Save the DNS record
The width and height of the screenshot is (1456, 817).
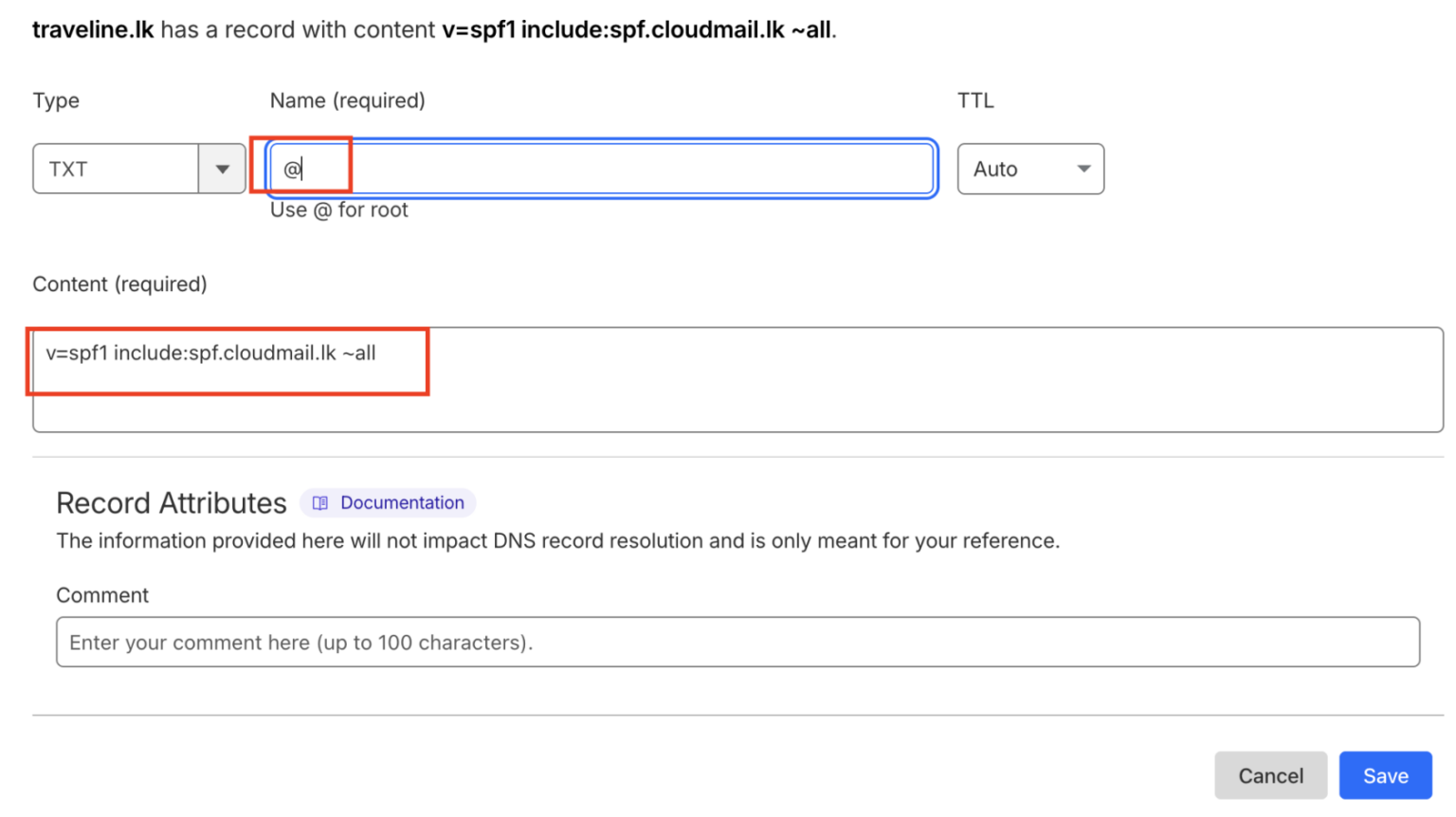pyautogui.click(x=1385, y=776)
